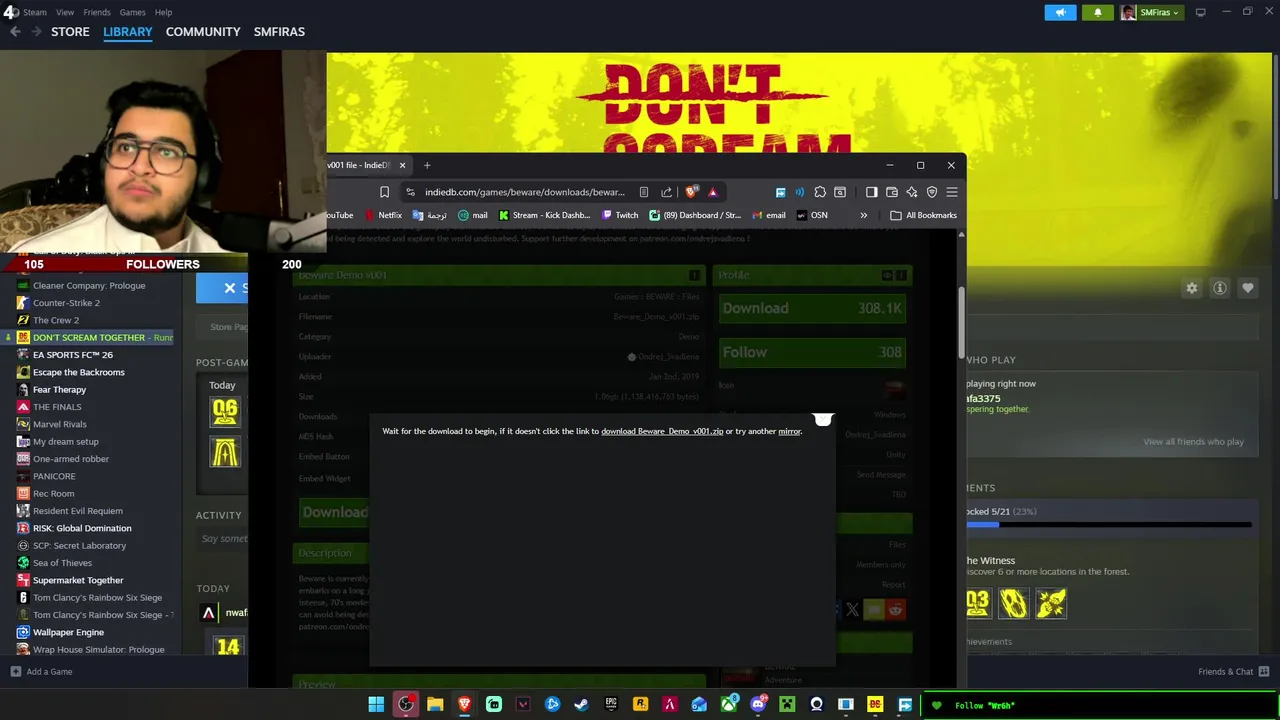Open OSN bookmark
The image size is (1280, 720).
pos(812,215)
